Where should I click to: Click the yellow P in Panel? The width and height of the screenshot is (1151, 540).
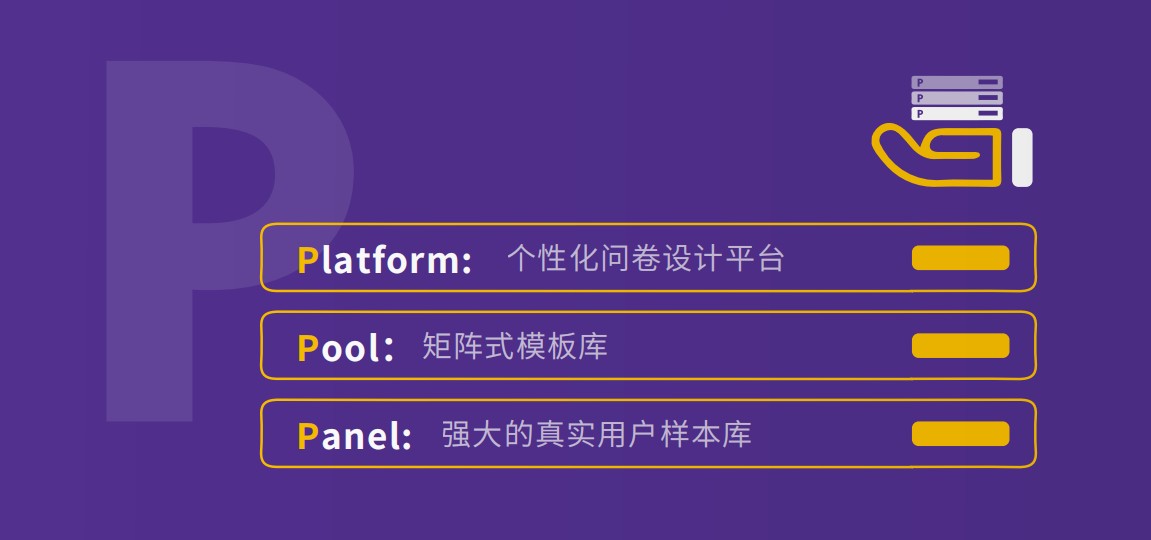pyautogui.click(x=307, y=436)
